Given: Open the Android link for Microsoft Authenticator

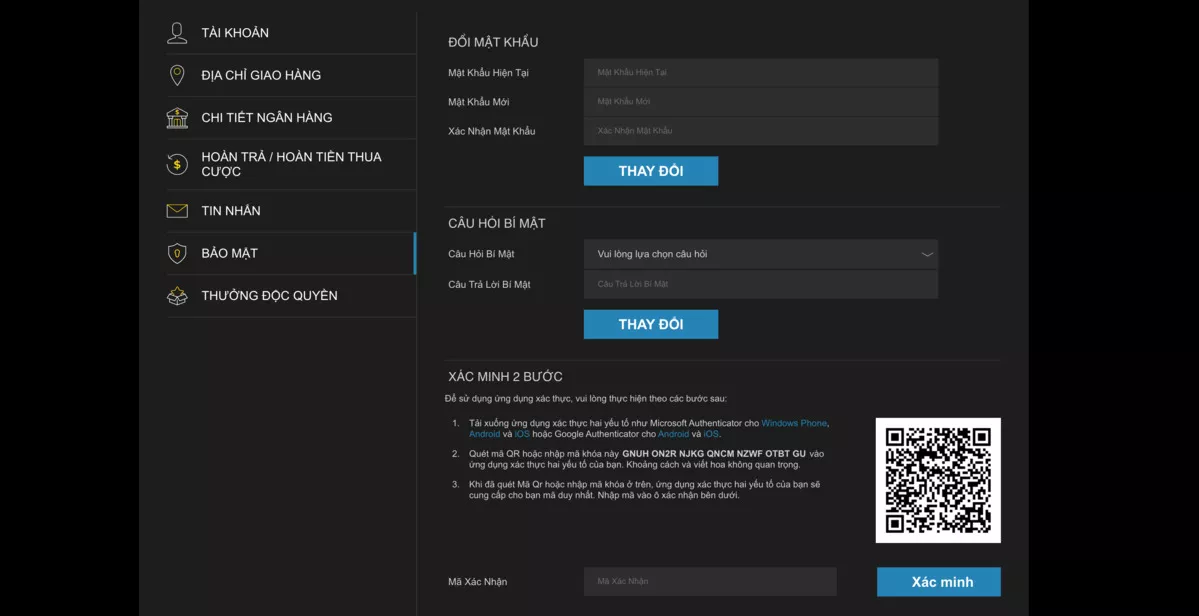Looking at the screenshot, I should coord(484,434).
